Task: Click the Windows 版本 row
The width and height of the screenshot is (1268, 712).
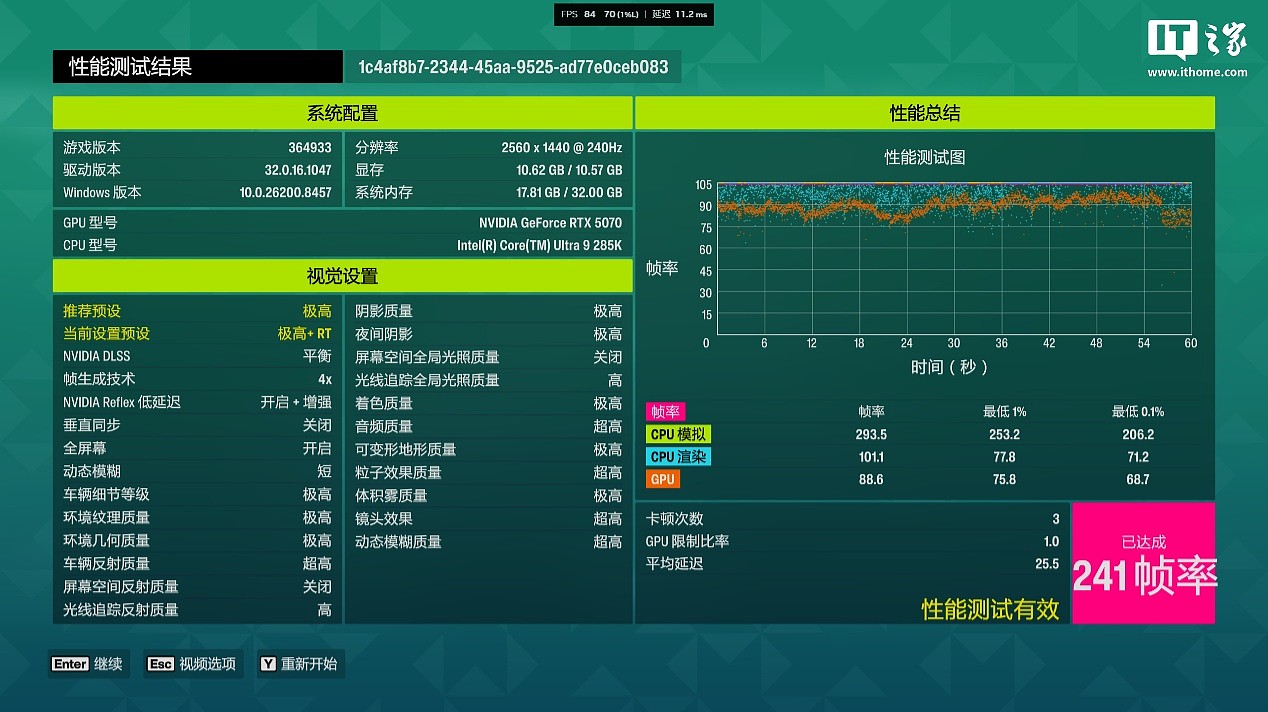Action: (197, 193)
